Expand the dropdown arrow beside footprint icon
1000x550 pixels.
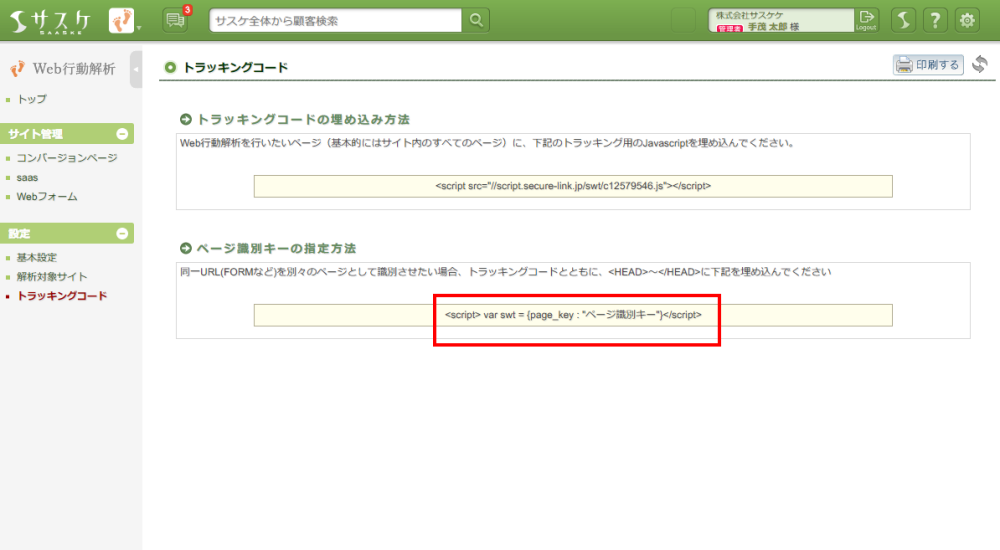(139, 26)
